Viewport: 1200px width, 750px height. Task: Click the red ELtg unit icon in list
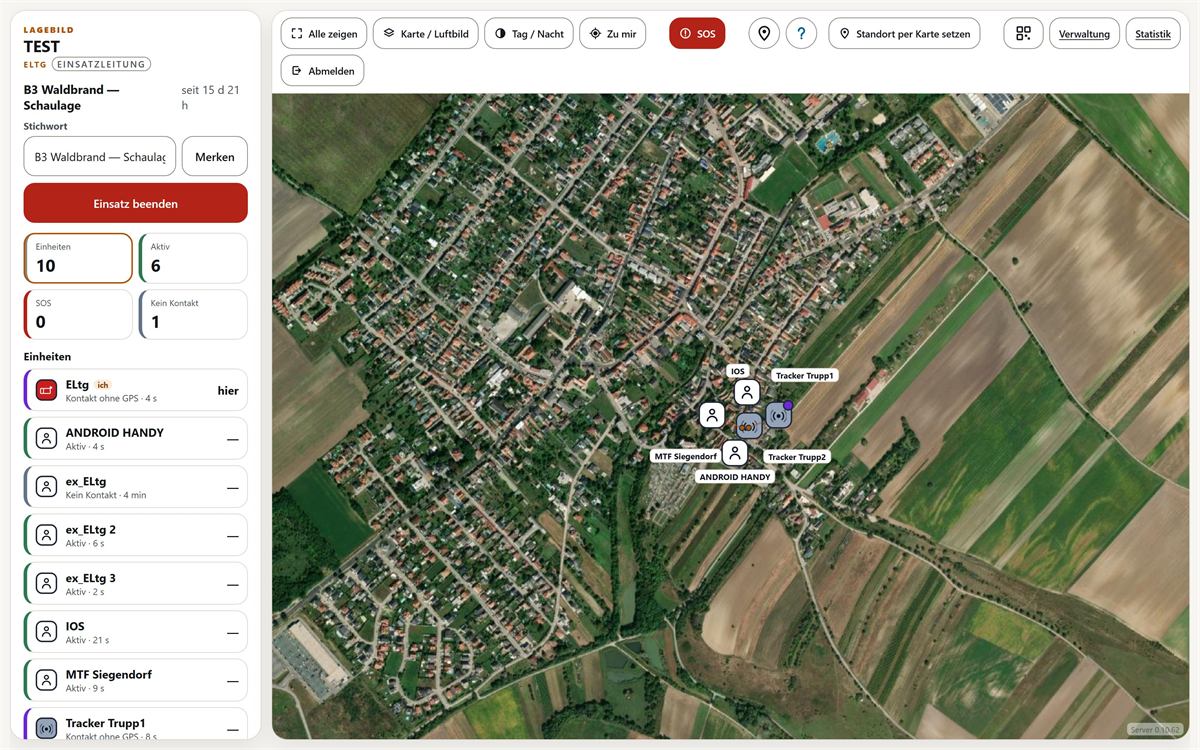46,390
